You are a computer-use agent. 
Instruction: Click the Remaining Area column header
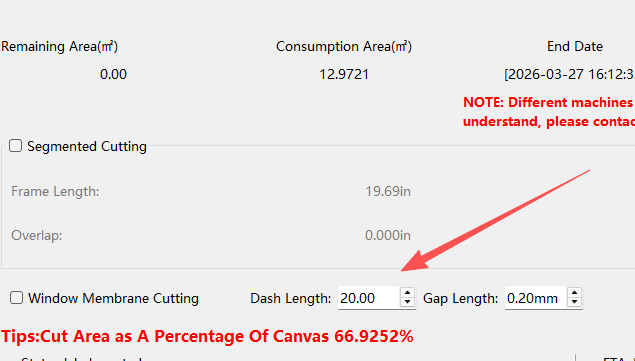pos(60,47)
